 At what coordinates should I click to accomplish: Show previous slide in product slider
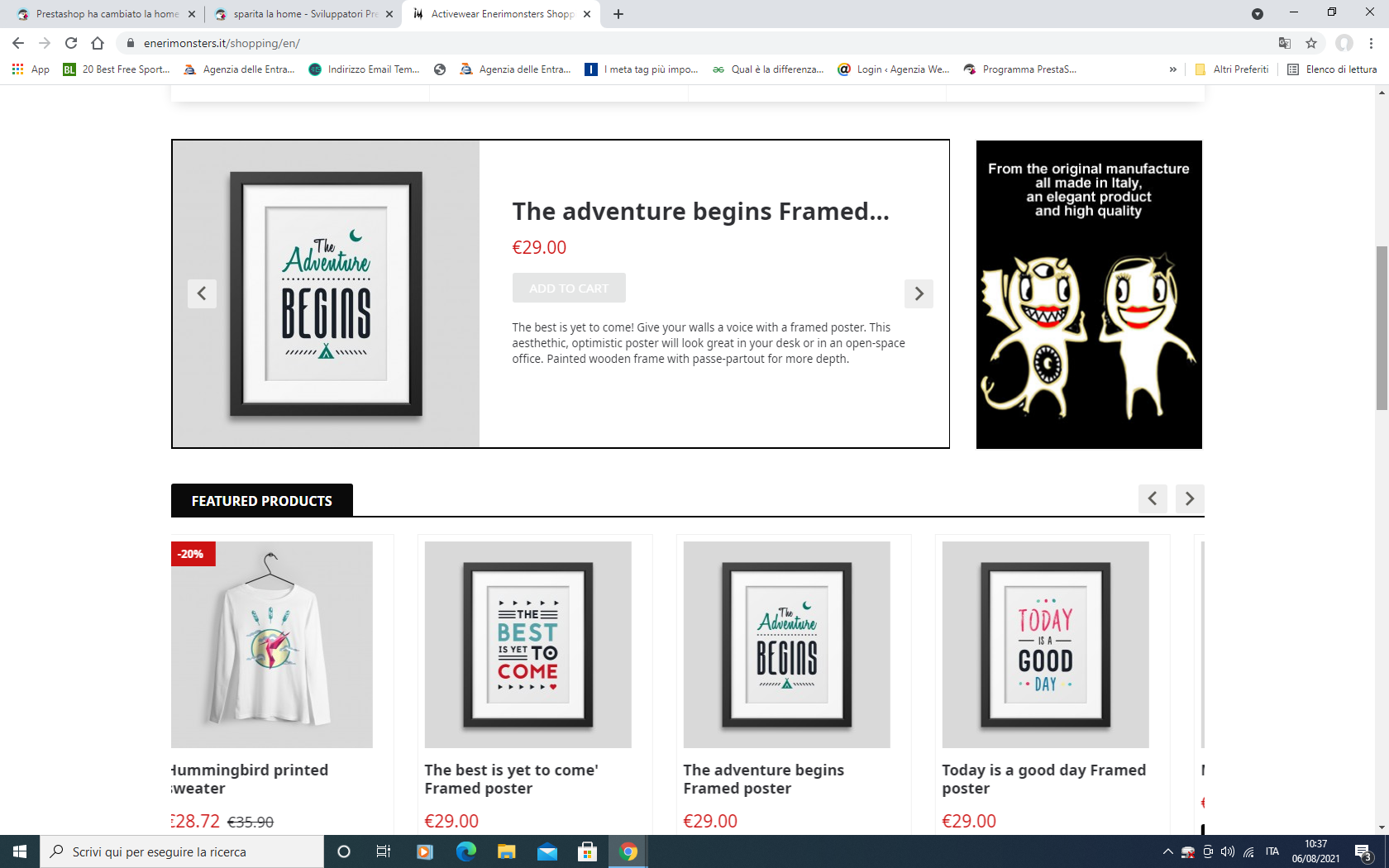point(202,293)
